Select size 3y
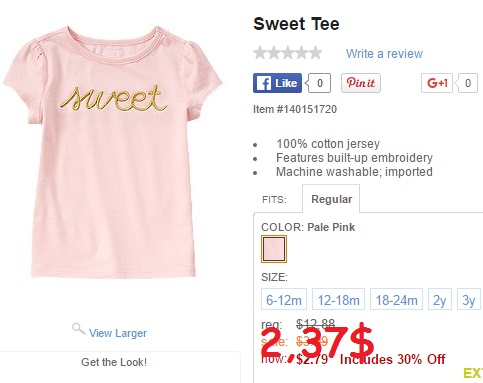The height and width of the screenshot is (383, 483). click(469, 300)
